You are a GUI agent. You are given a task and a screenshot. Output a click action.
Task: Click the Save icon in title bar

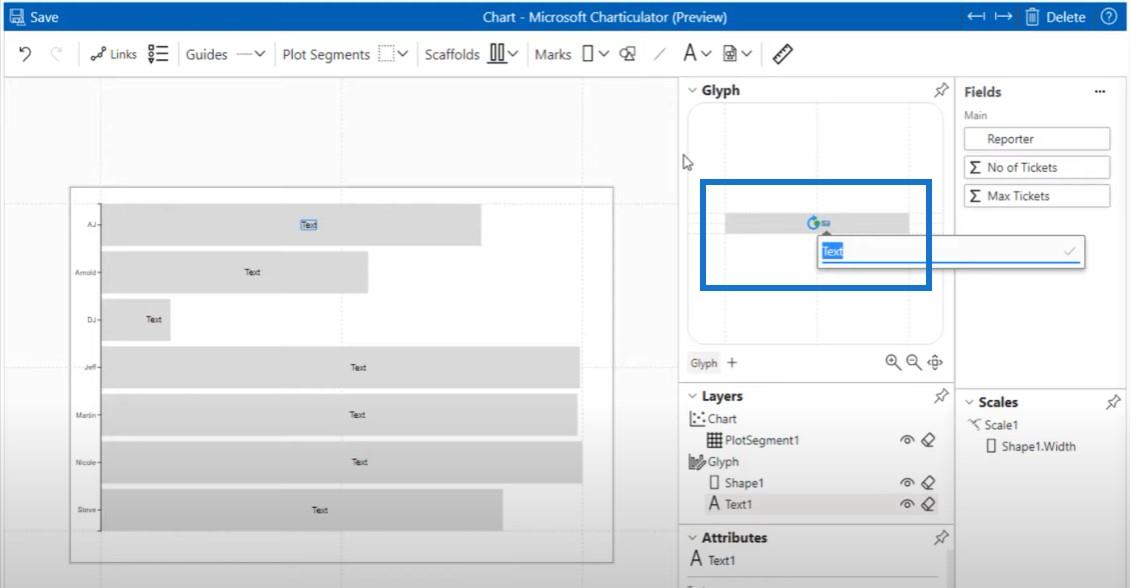(x=17, y=17)
